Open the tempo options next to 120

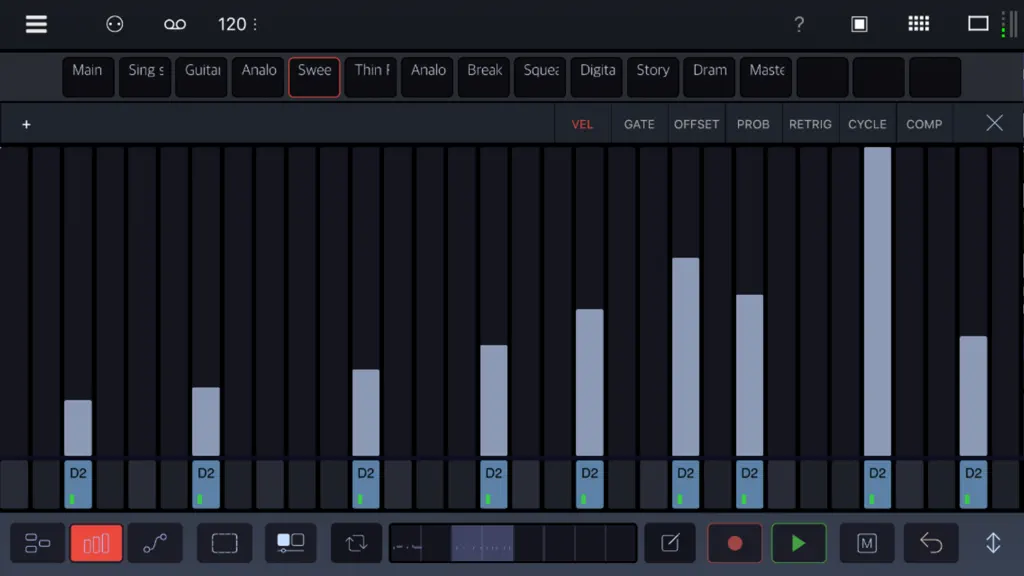click(x=255, y=25)
